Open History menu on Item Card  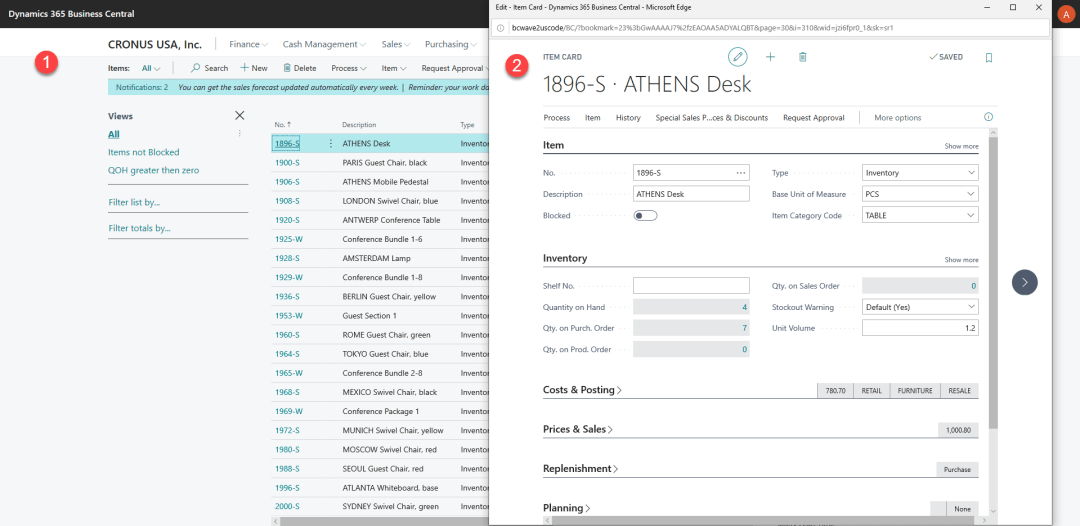(x=628, y=118)
